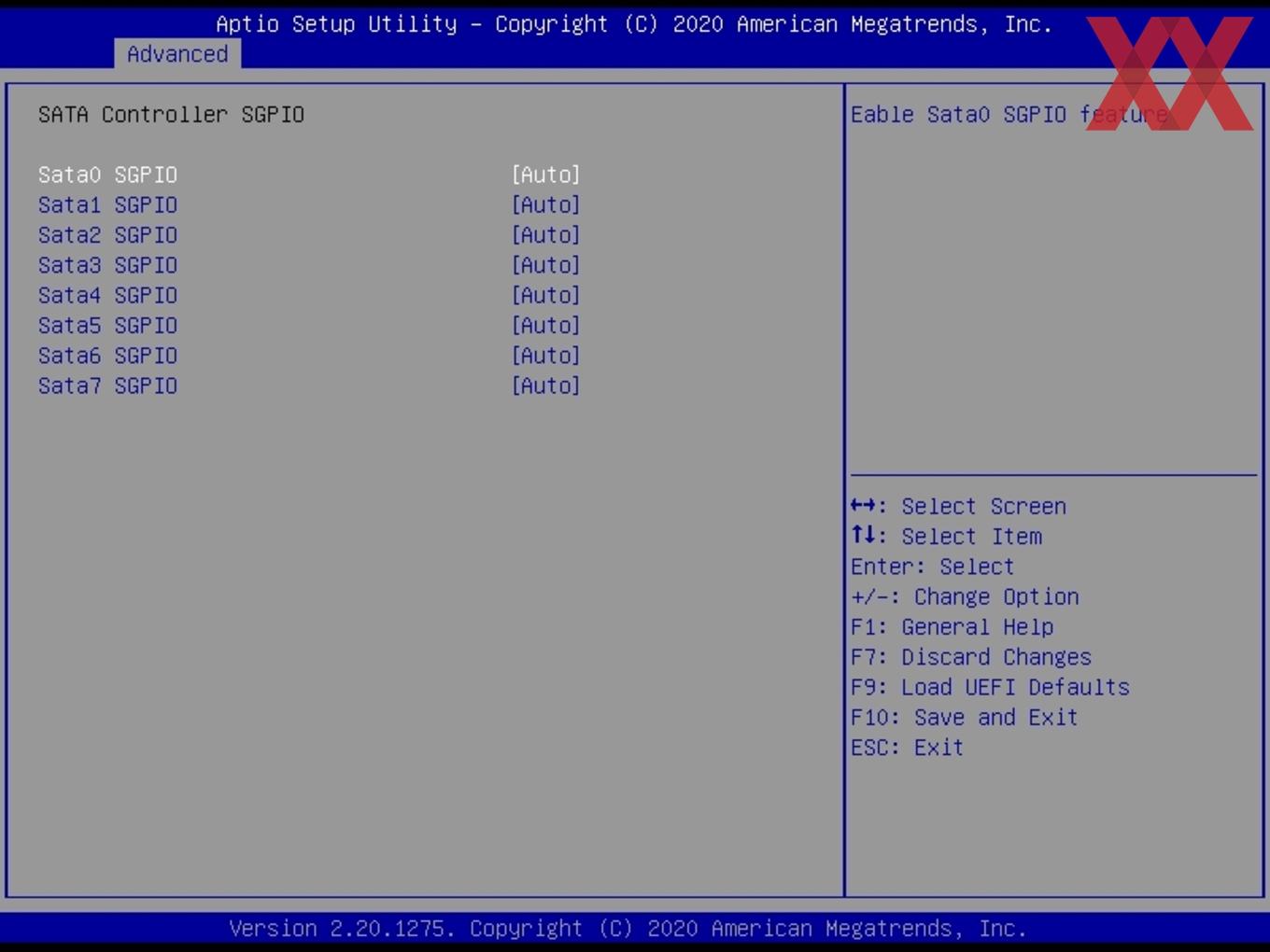Click the Version 2.20.1275 footer text

628,929
